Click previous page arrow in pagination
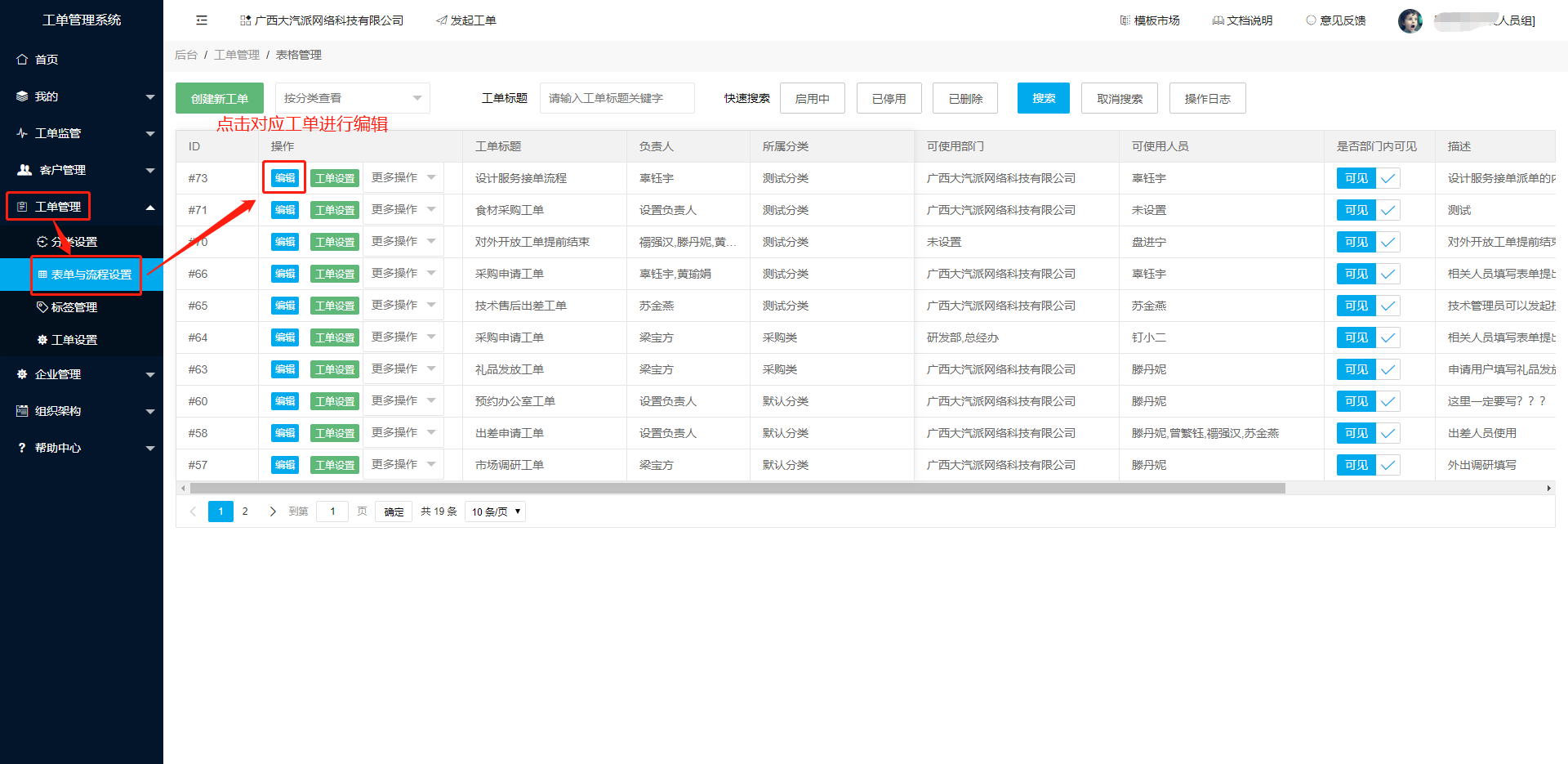 click(x=193, y=512)
